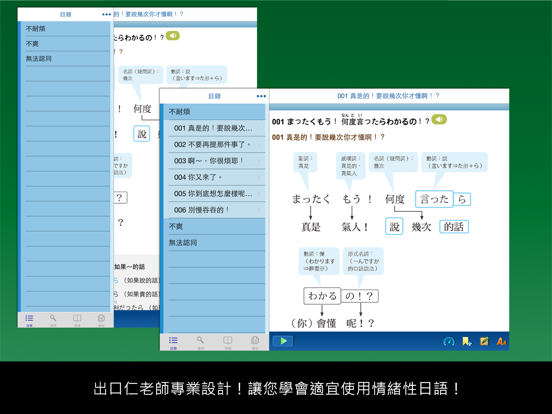The width and height of the screenshot is (552, 414).
Task: Click the ? box in back window
Action: point(120,197)
